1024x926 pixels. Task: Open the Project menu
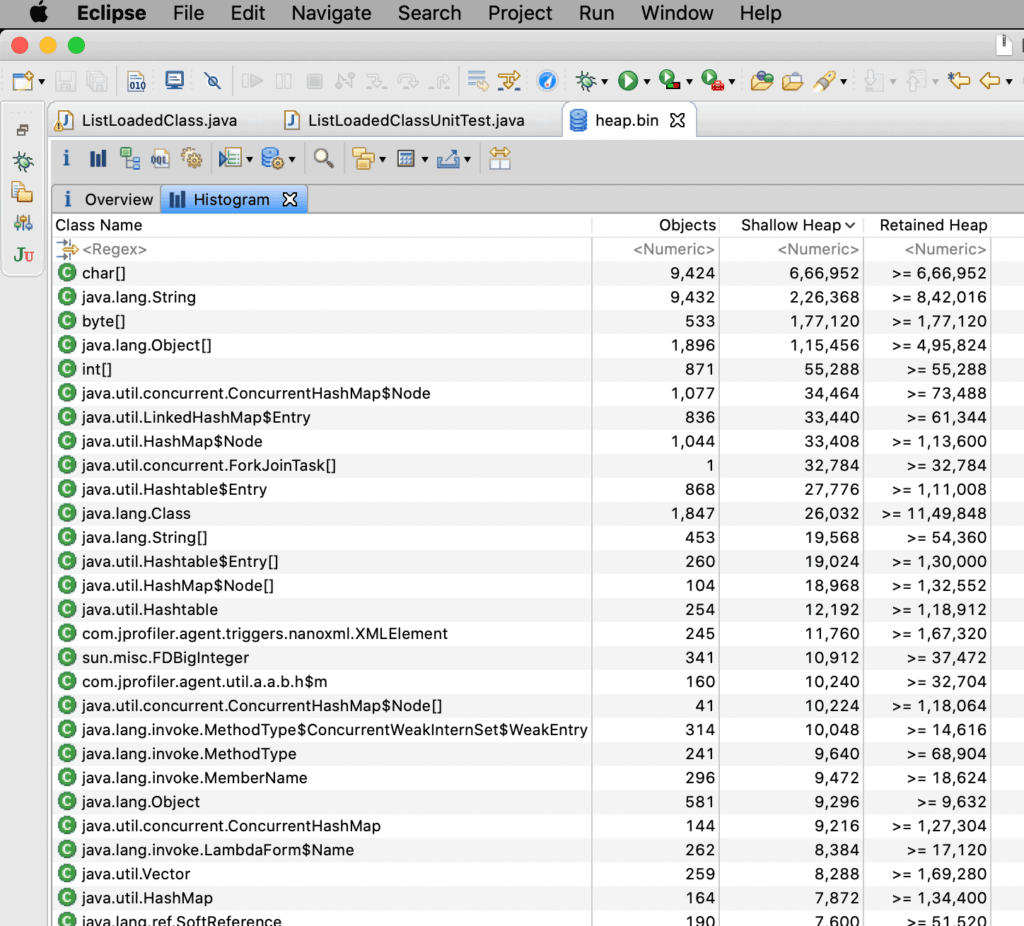coord(520,13)
